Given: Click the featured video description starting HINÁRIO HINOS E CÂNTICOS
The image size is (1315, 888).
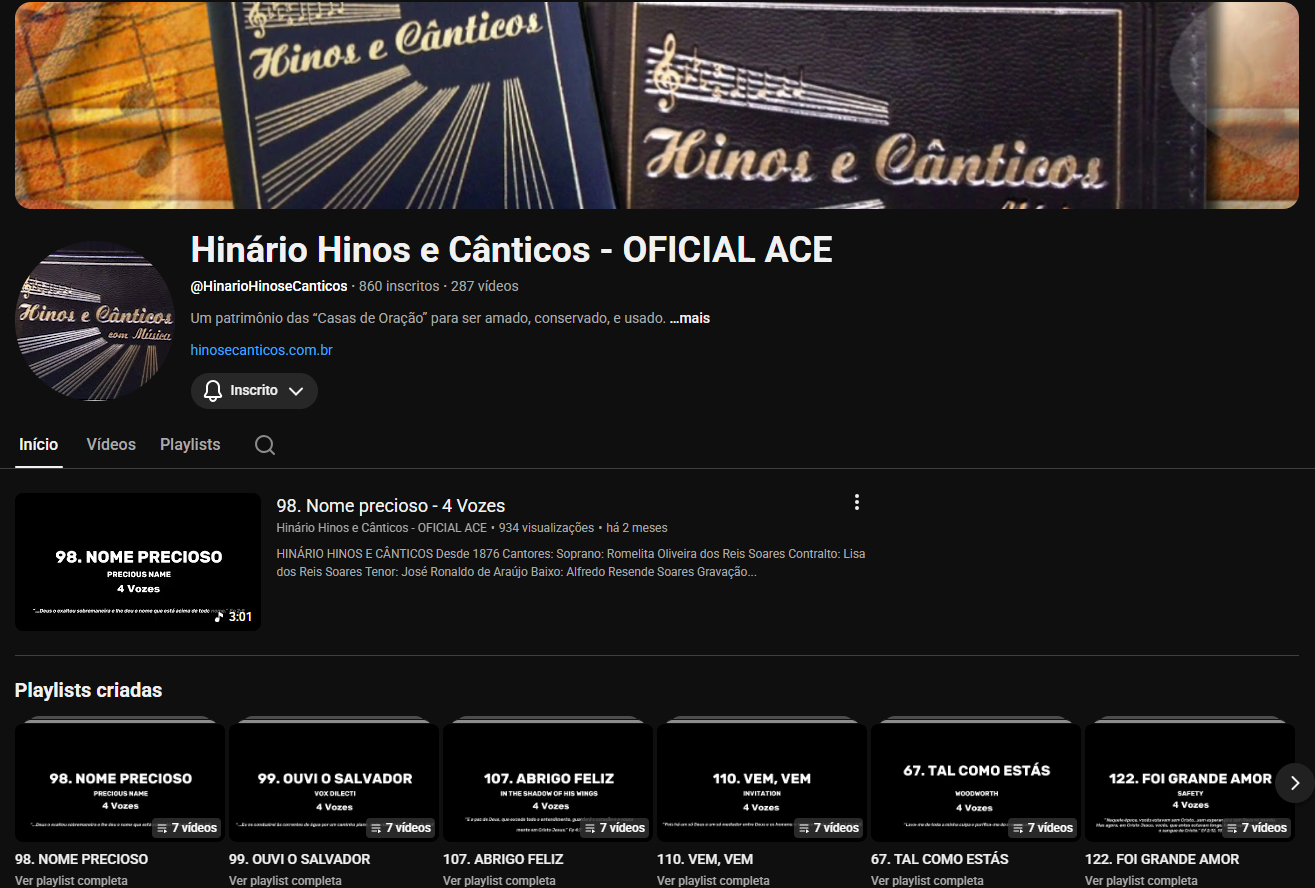Looking at the screenshot, I should (x=571, y=563).
